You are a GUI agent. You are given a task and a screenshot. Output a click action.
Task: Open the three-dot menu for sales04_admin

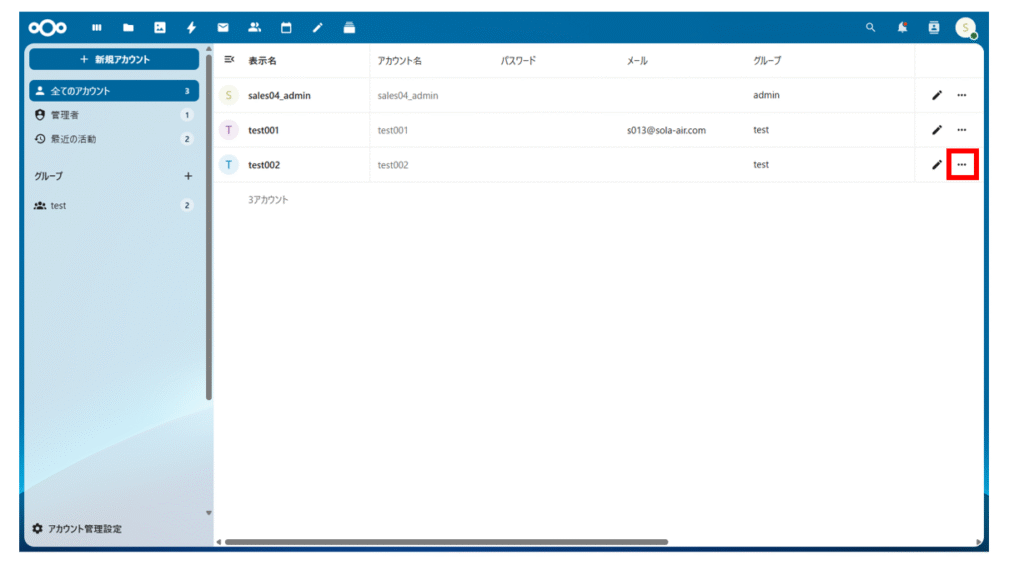pyautogui.click(x=961, y=96)
